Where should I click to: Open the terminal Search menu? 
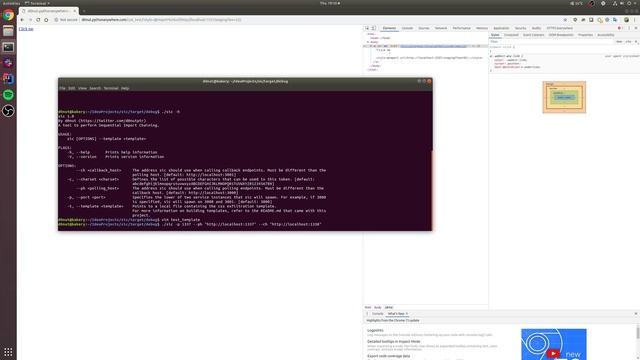[x=95, y=88]
